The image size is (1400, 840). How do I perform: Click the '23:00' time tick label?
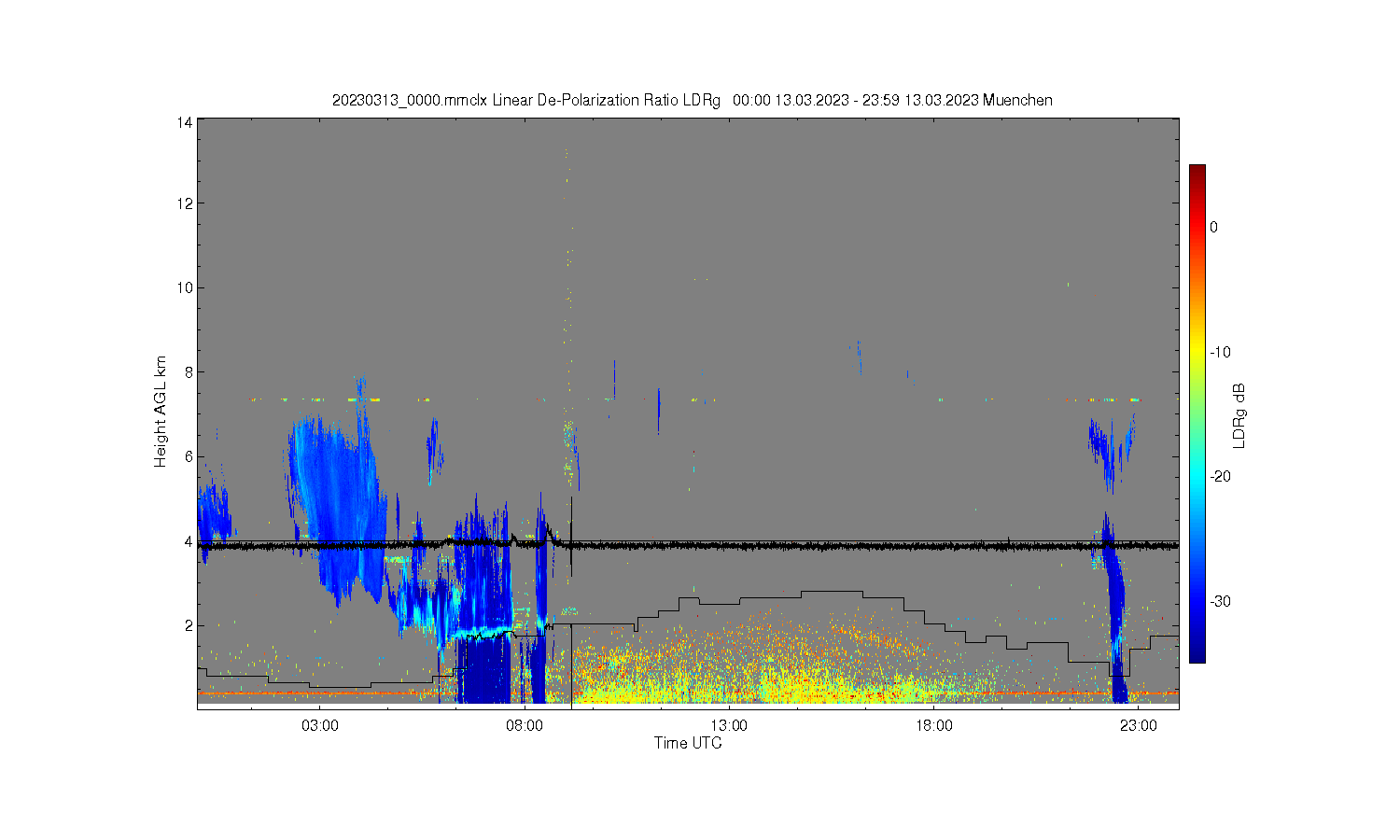pos(1138,725)
